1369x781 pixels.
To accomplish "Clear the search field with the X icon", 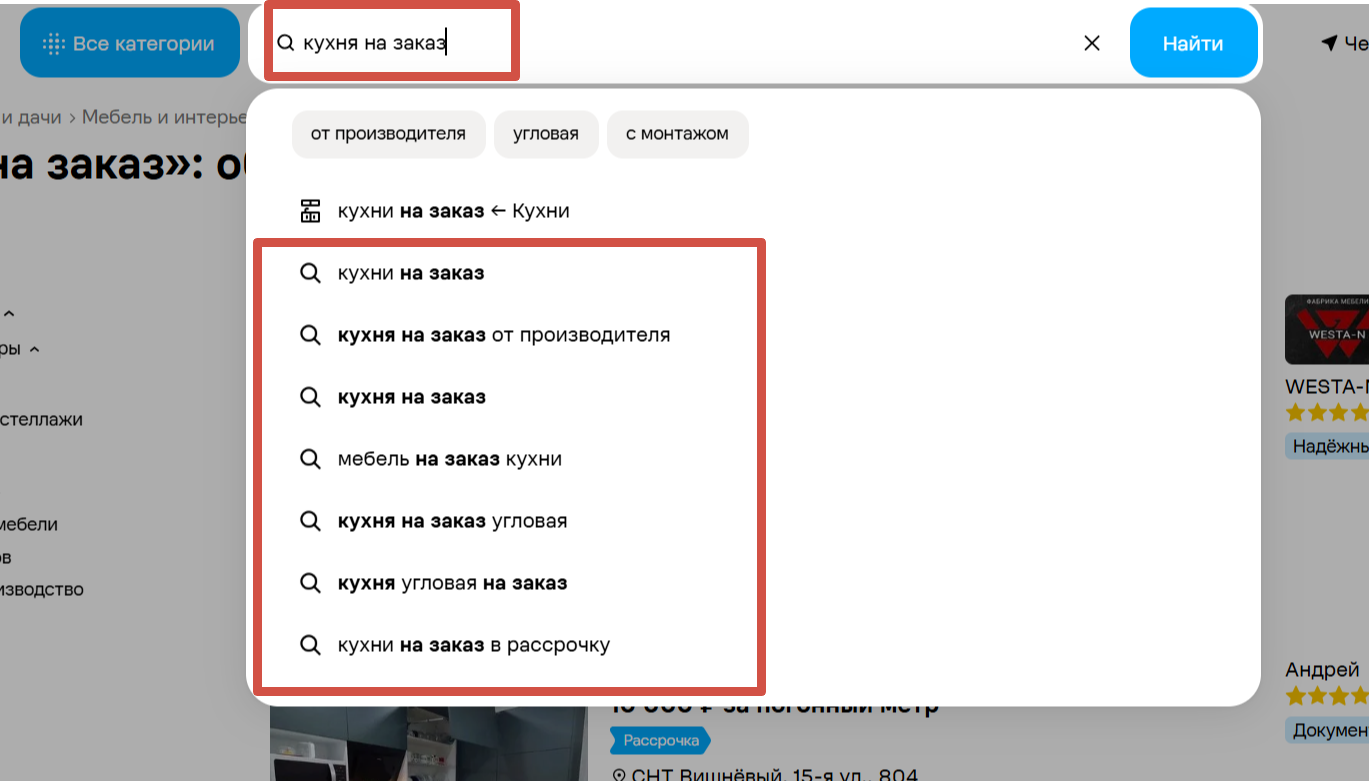I will 1092,43.
